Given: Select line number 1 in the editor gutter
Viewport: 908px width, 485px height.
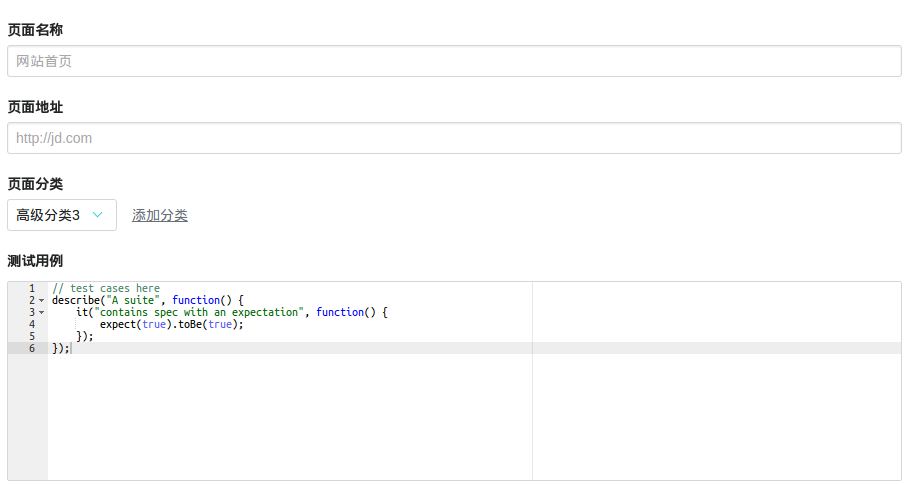Looking at the screenshot, I should [32, 288].
